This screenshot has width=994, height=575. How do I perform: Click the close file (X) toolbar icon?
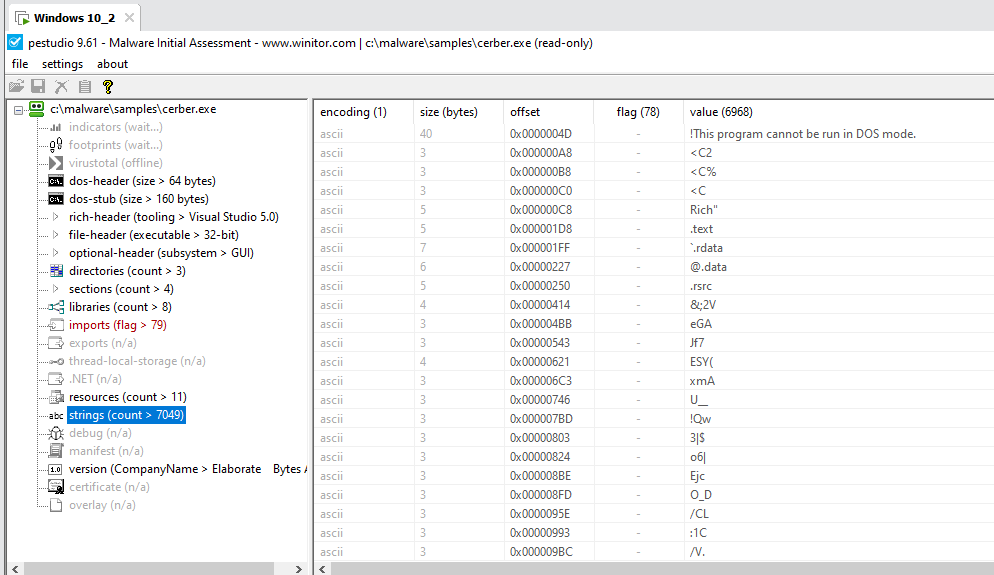(61, 86)
